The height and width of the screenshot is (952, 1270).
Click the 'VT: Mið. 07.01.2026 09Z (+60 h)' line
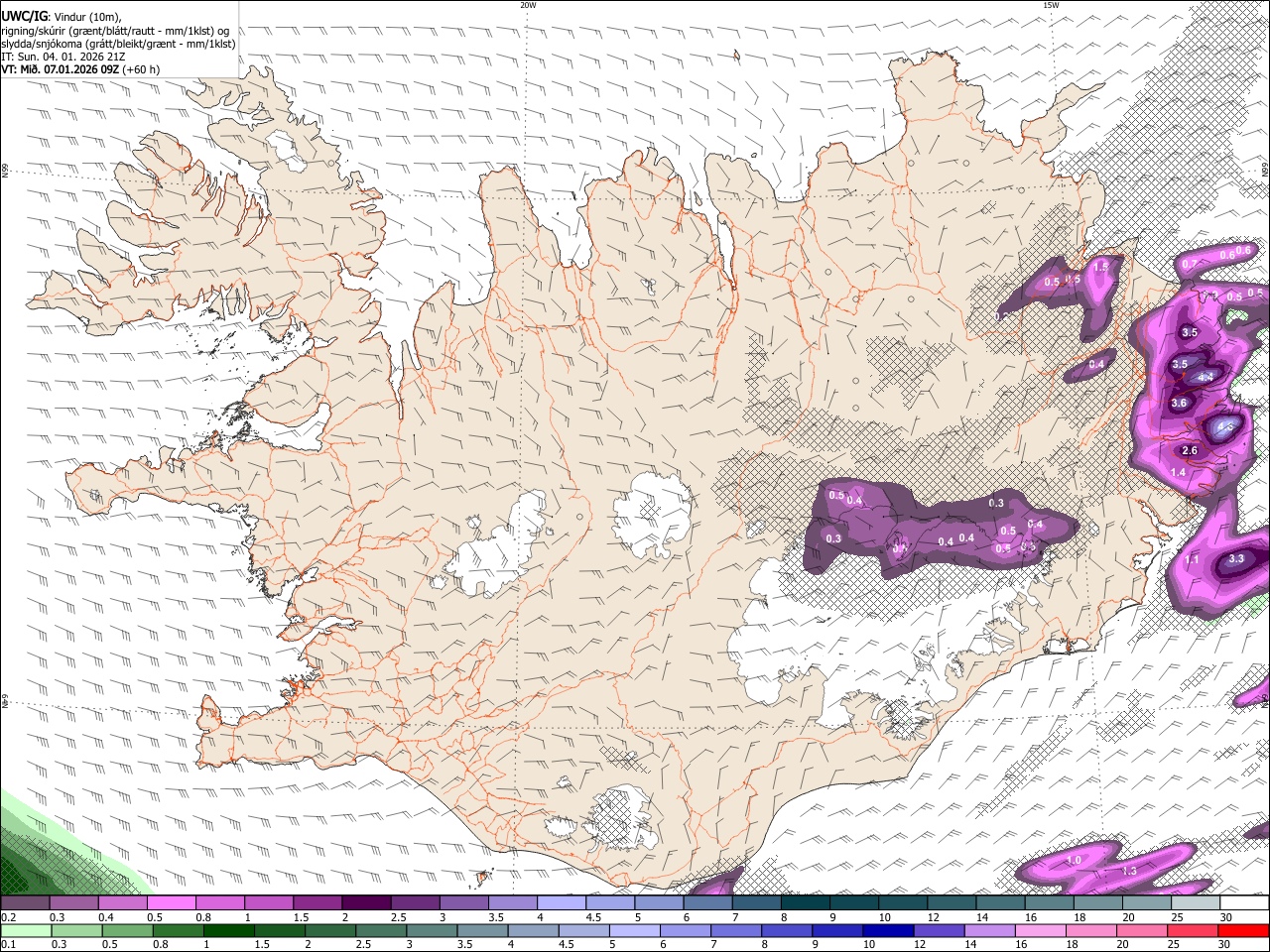pos(80,69)
